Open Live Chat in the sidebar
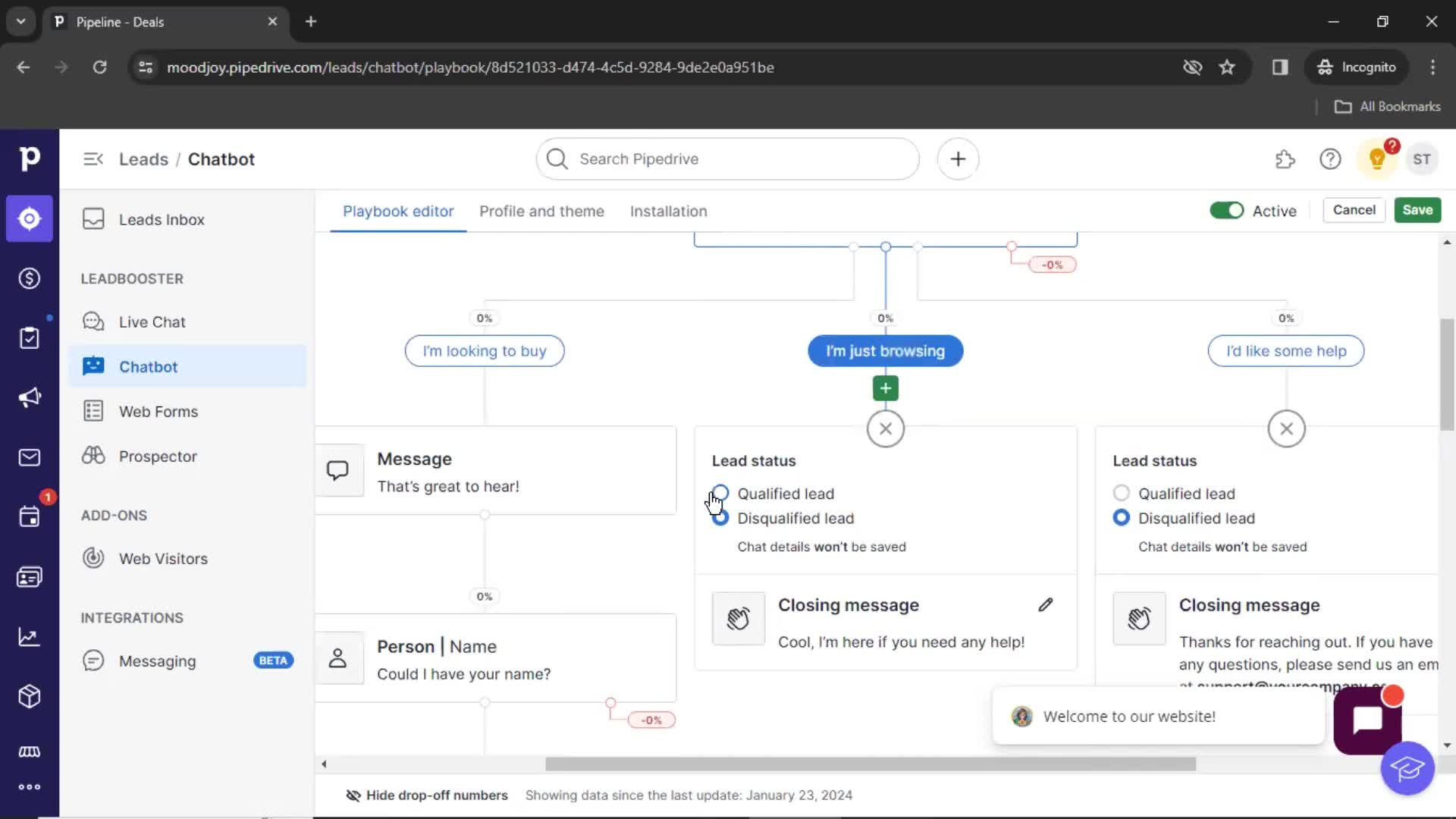 tap(187, 322)
